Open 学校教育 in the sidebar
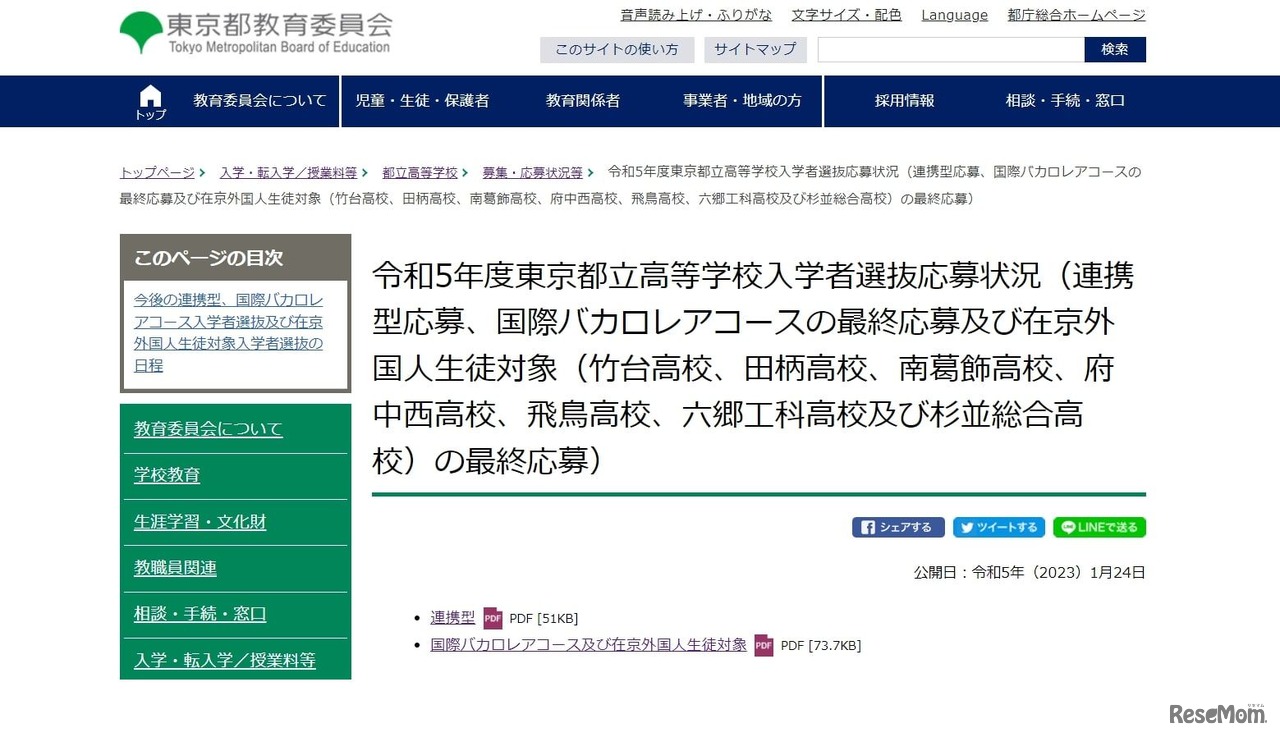1280x737 pixels. coord(167,475)
